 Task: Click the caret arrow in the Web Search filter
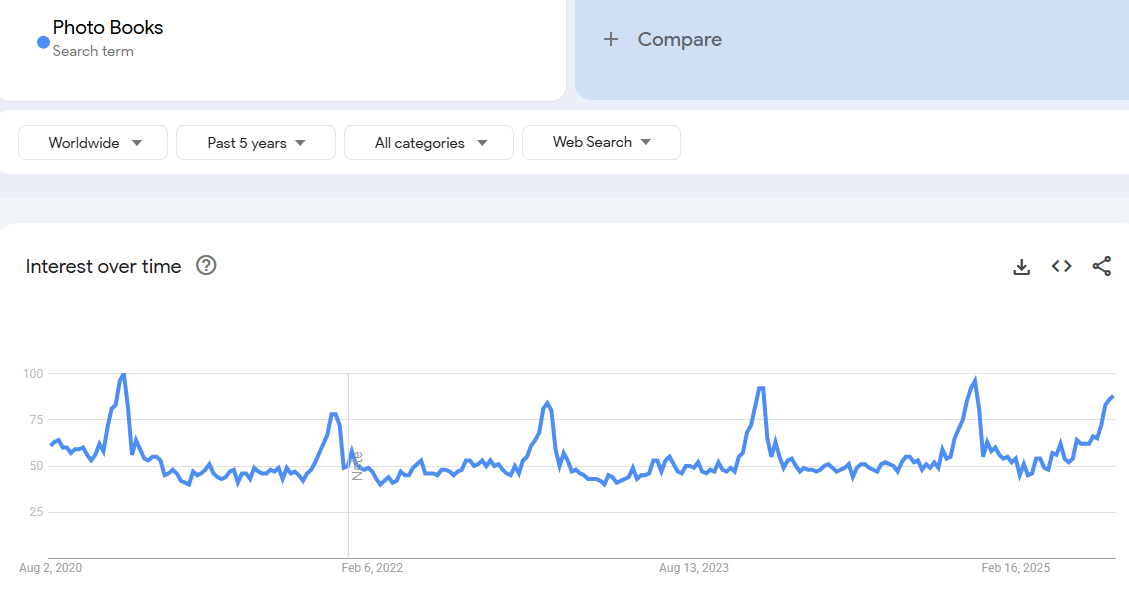click(x=646, y=142)
